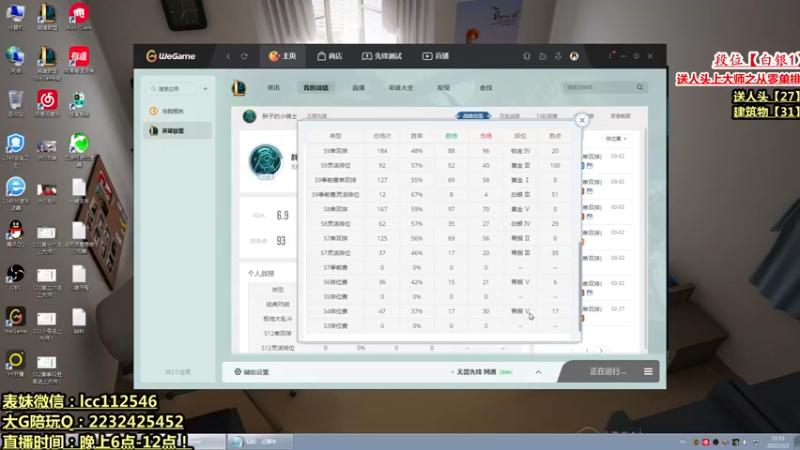Viewport: 800px width, 450px height.
Task: Click the taskbar clock
Action: tap(778, 442)
